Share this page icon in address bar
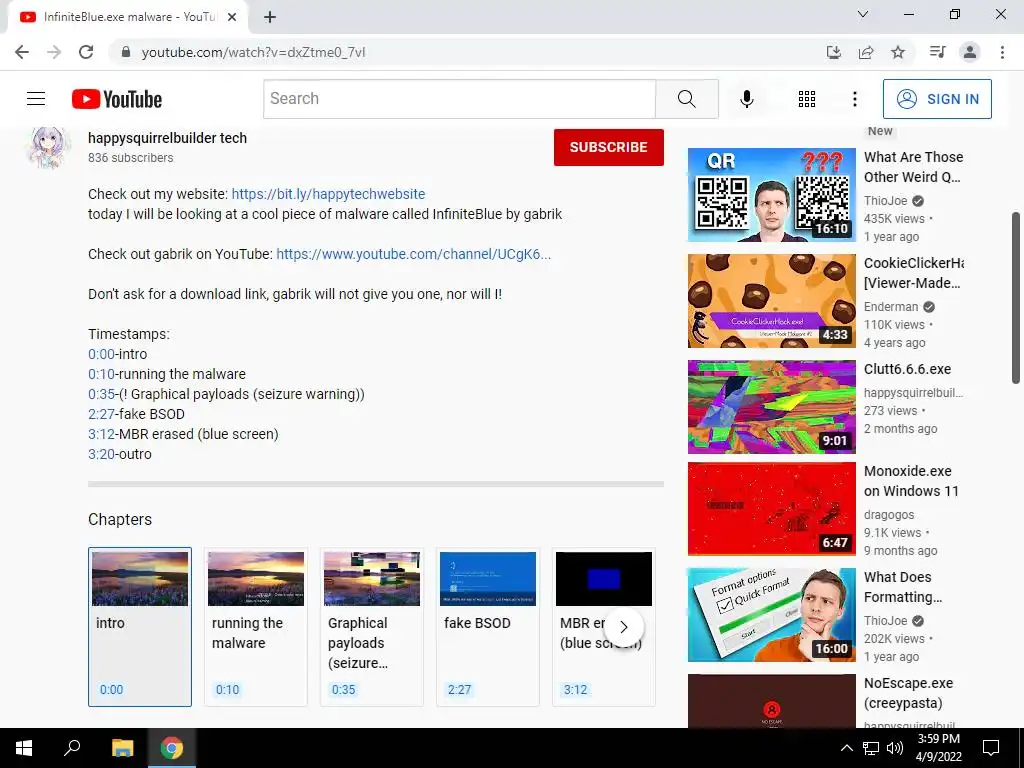The width and height of the screenshot is (1024, 768). (x=866, y=52)
